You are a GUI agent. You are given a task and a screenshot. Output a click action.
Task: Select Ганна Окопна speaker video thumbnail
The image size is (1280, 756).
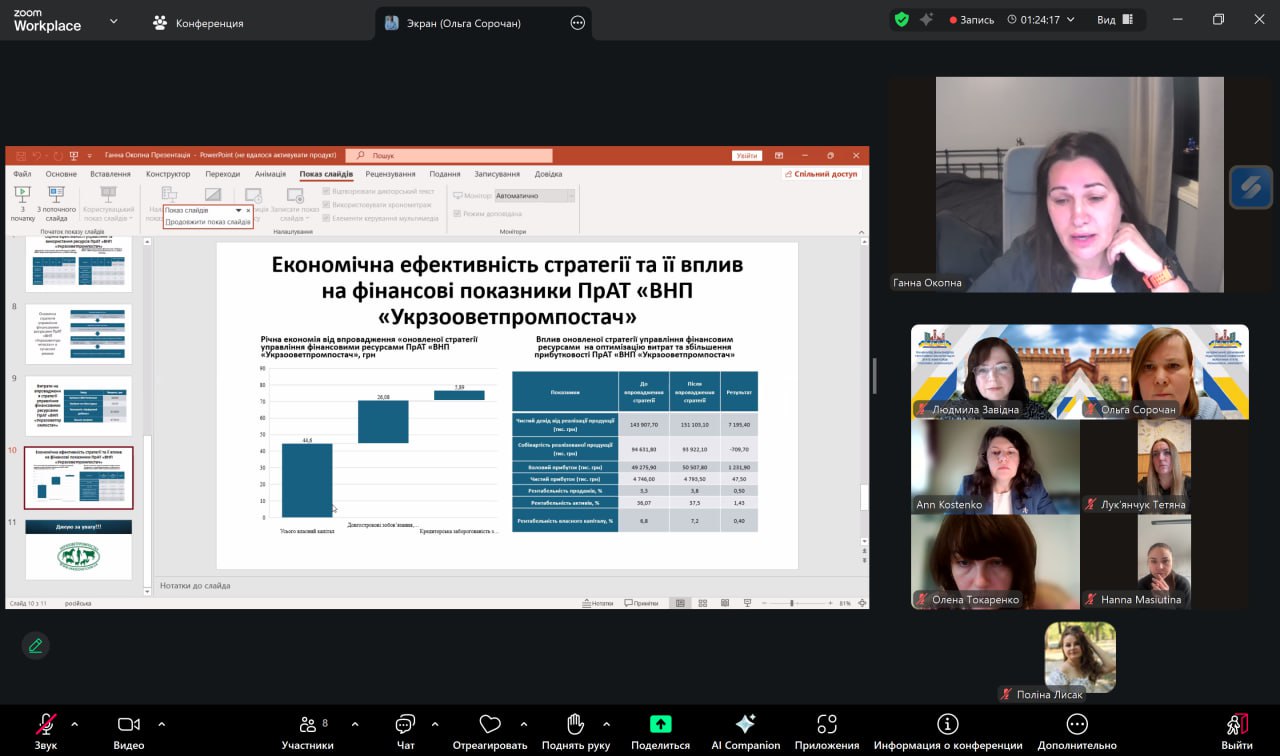(1055, 185)
